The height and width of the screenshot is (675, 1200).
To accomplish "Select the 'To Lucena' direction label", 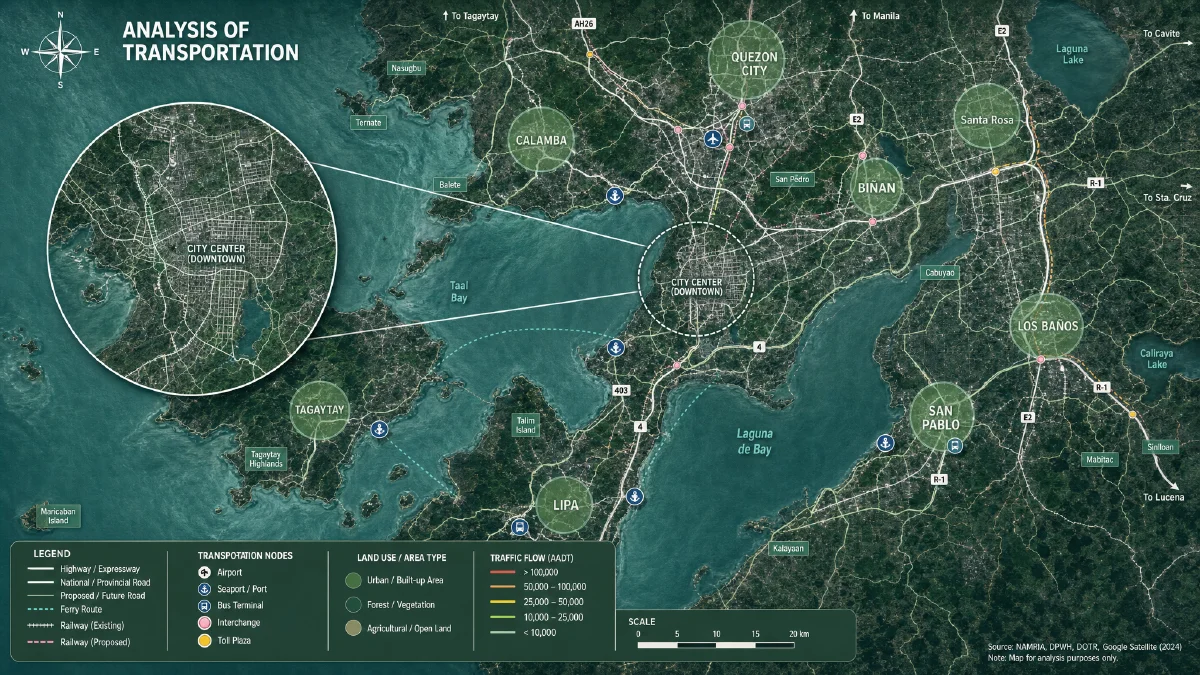I will pyautogui.click(x=1163, y=497).
